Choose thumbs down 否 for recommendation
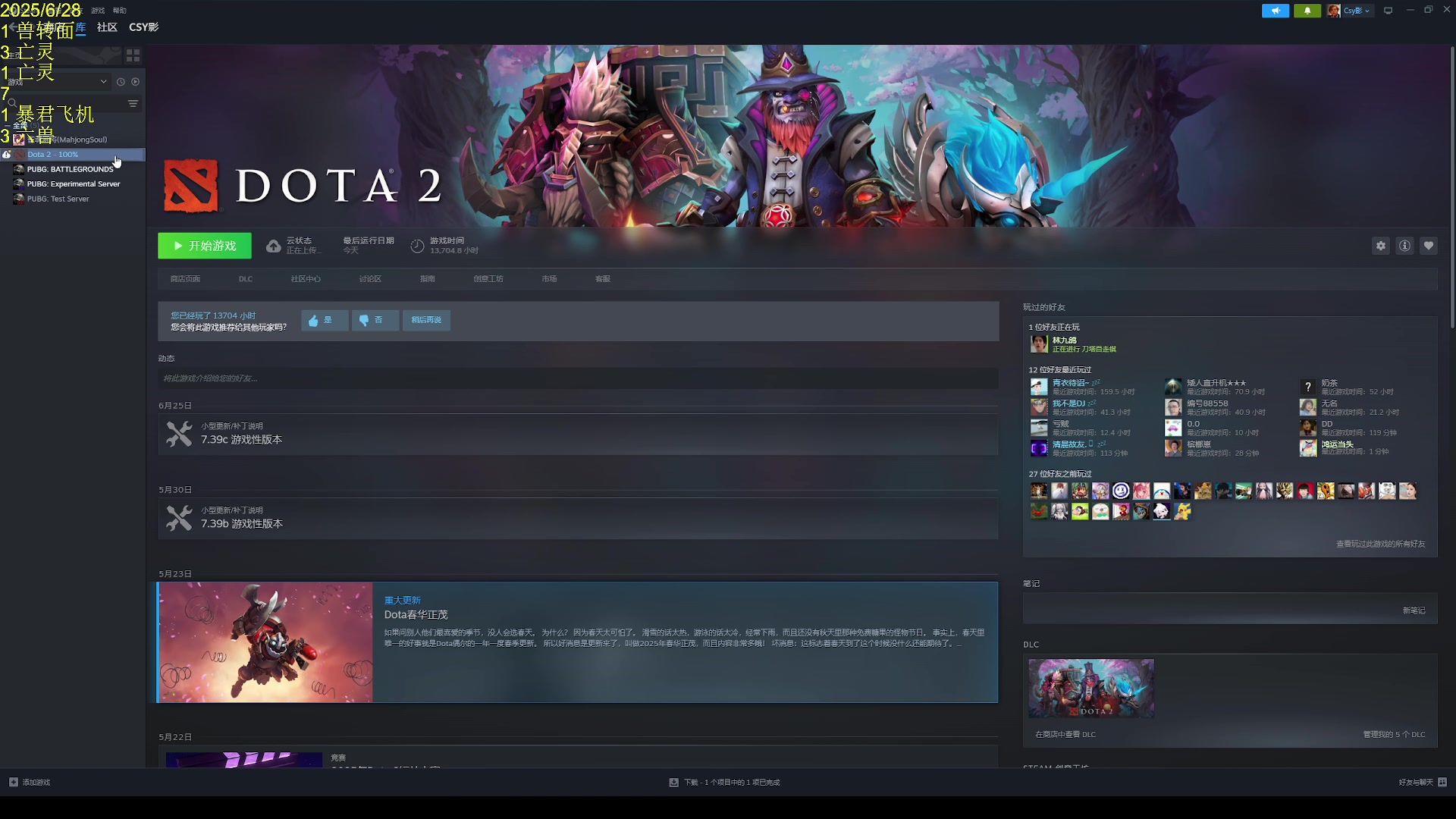Screen dimensions: 1456x819 (x=375, y=320)
